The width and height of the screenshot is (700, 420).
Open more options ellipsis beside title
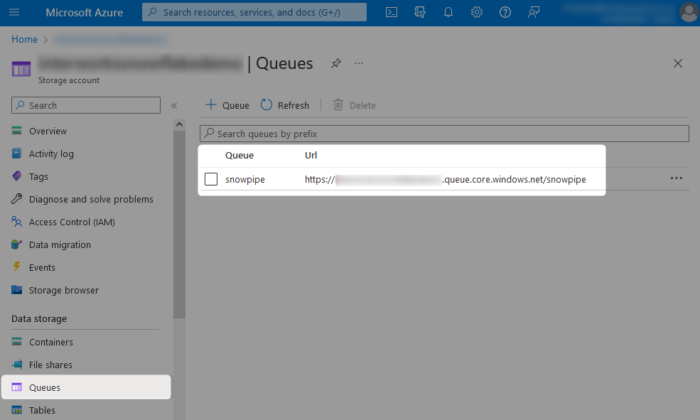359,63
